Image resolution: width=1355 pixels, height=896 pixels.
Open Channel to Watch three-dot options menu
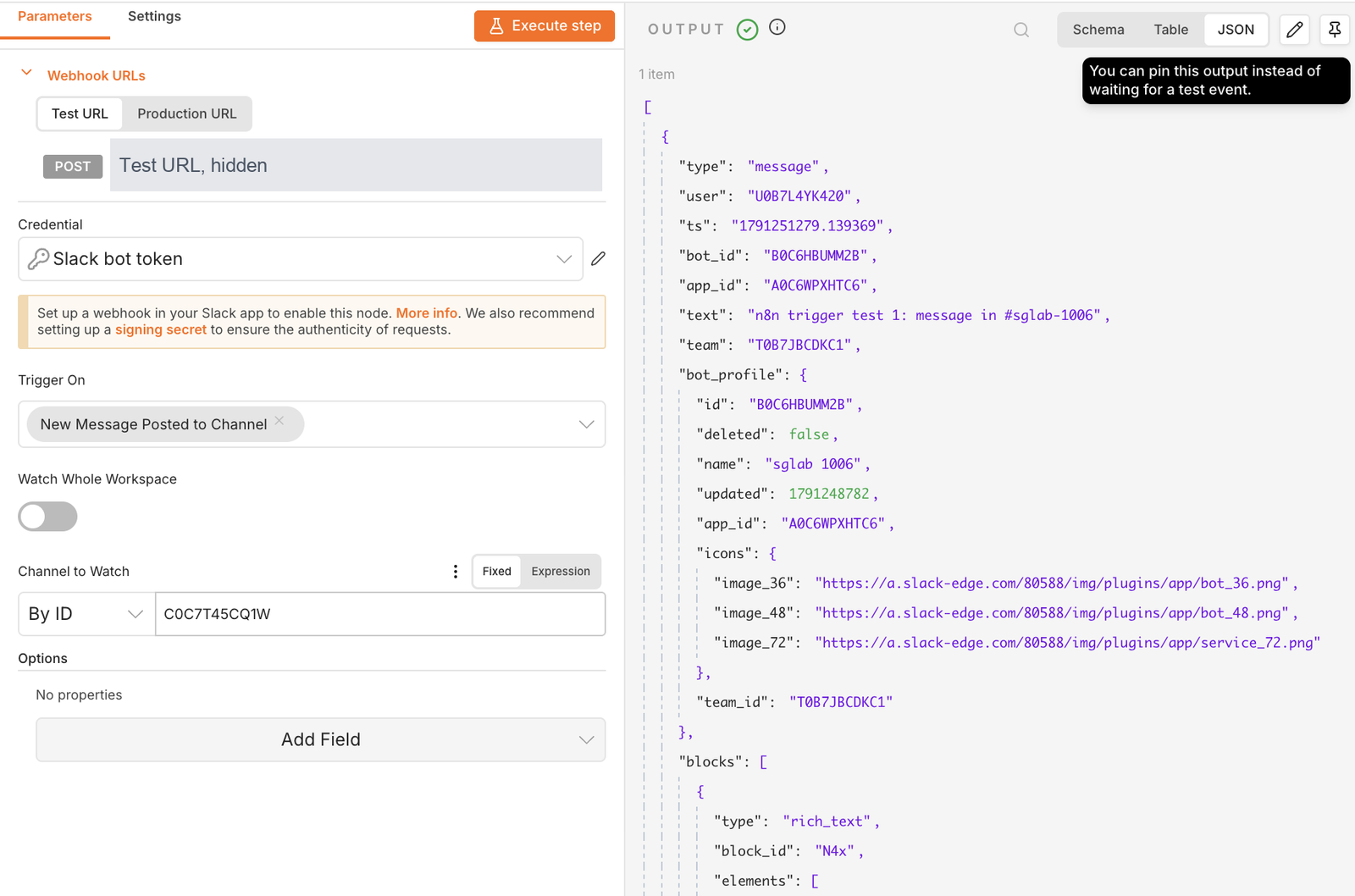(x=456, y=572)
